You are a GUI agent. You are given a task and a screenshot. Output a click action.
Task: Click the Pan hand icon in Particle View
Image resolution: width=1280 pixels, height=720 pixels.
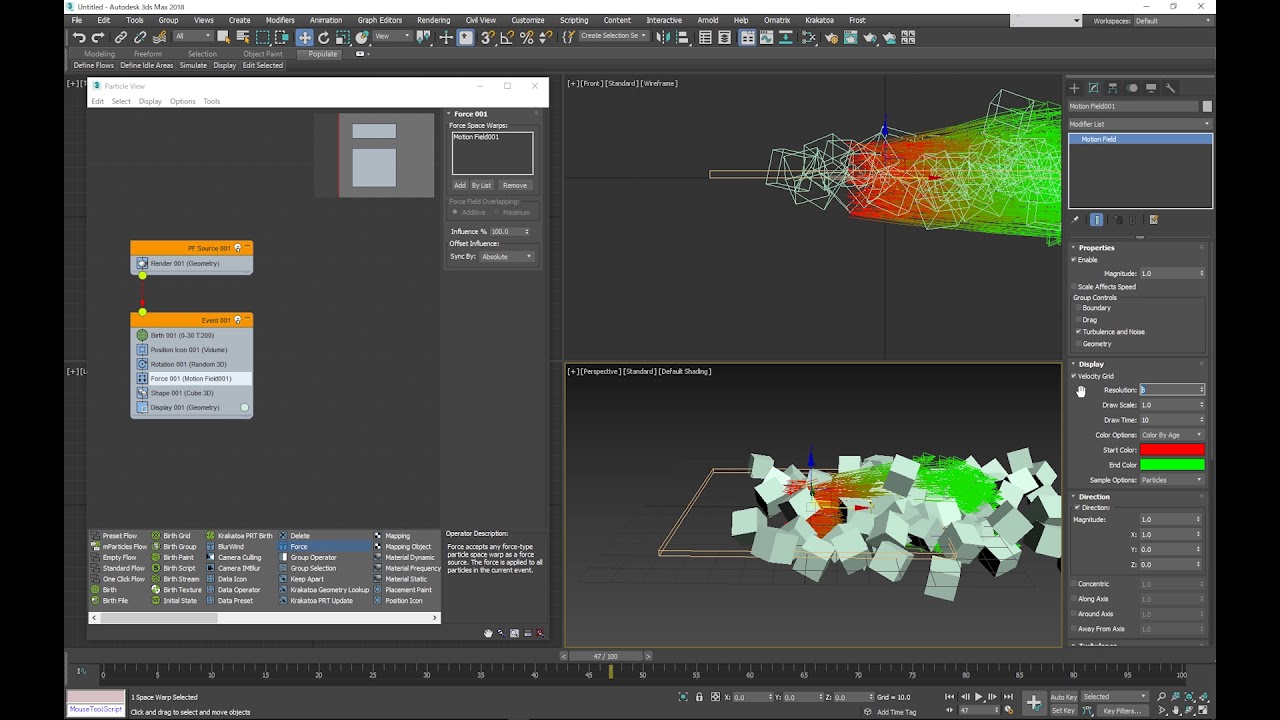point(488,633)
